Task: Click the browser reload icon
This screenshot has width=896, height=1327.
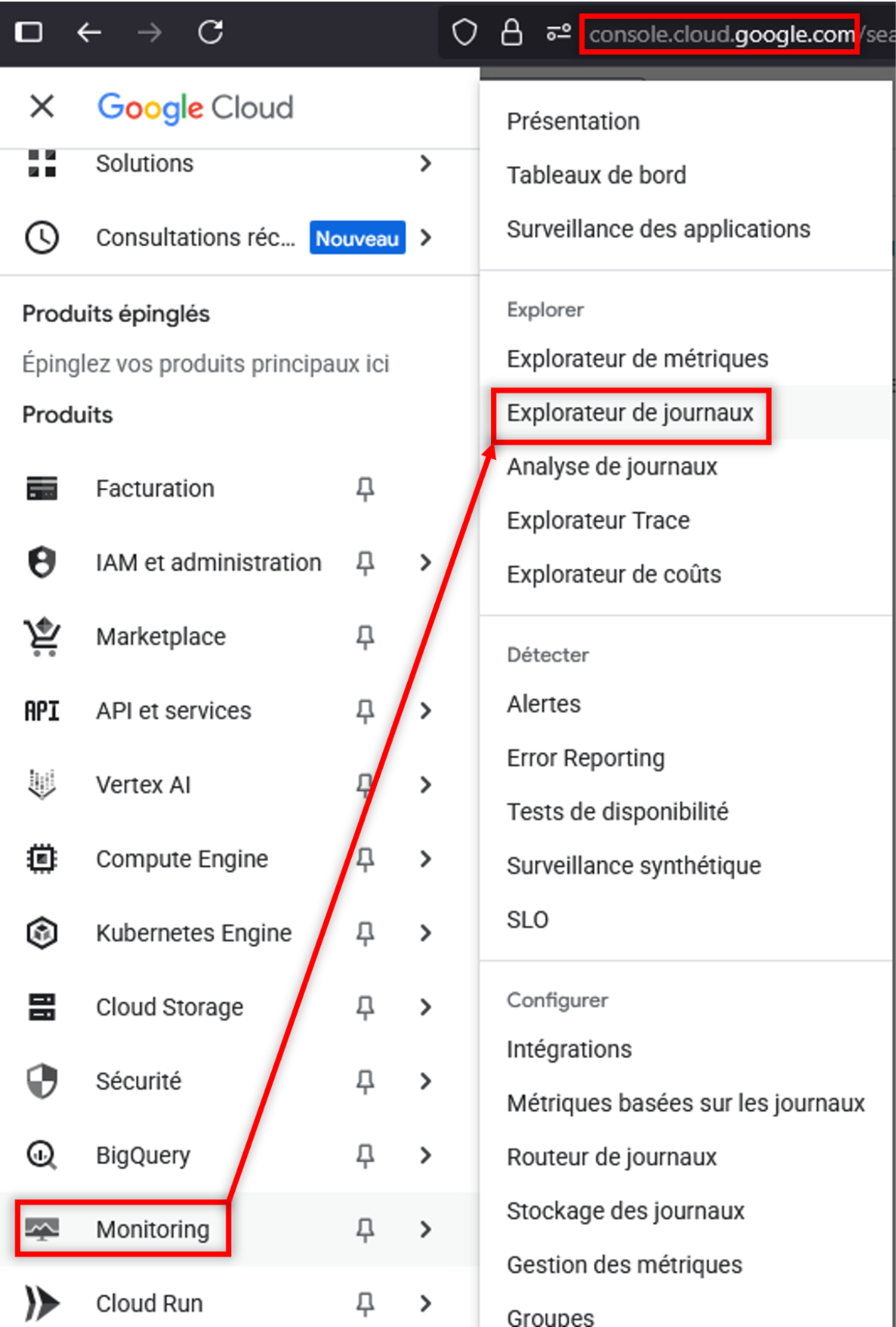Action: point(210,32)
